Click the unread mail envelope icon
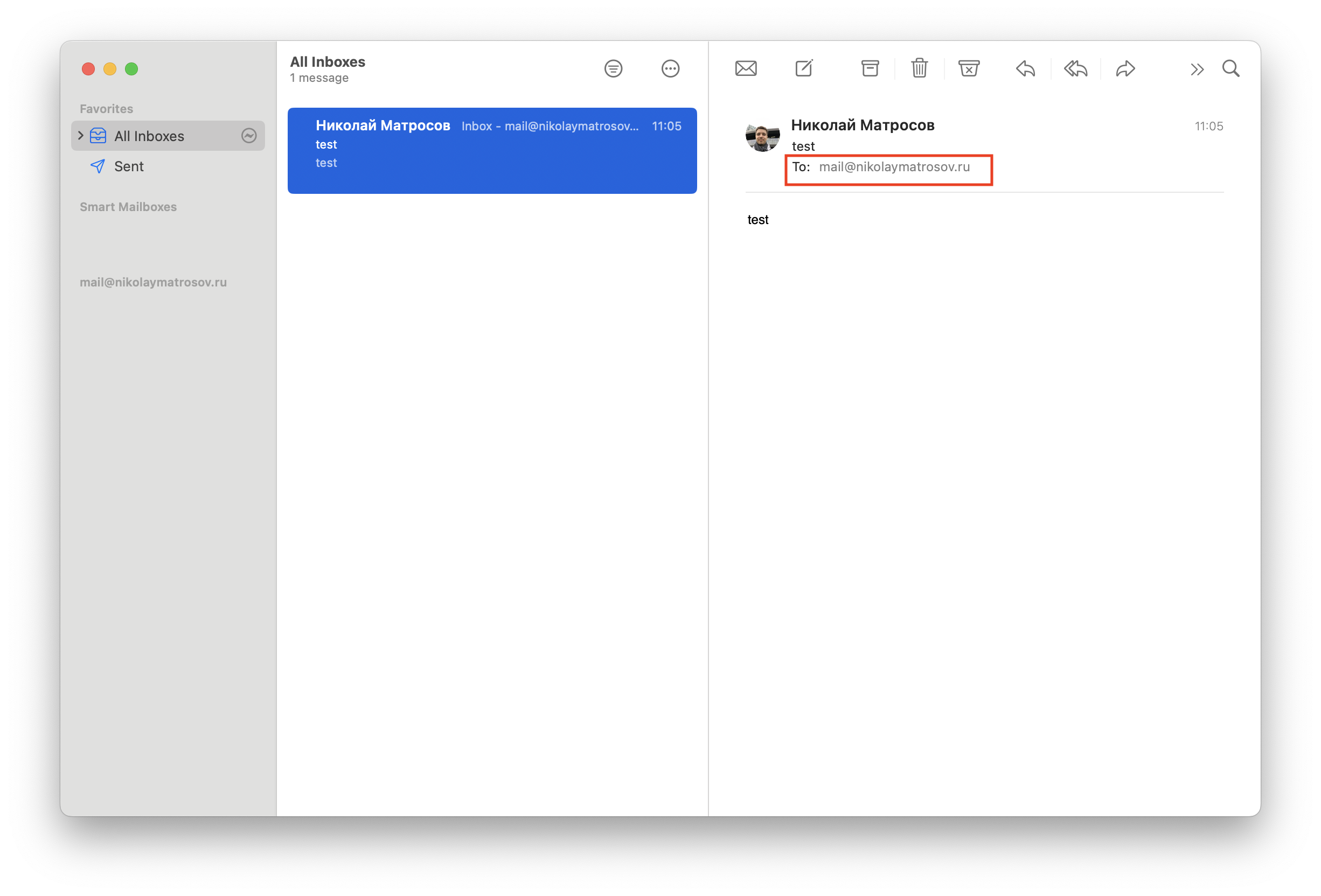Viewport: 1321px width, 896px height. pyautogui.click(x=746, y=68)
